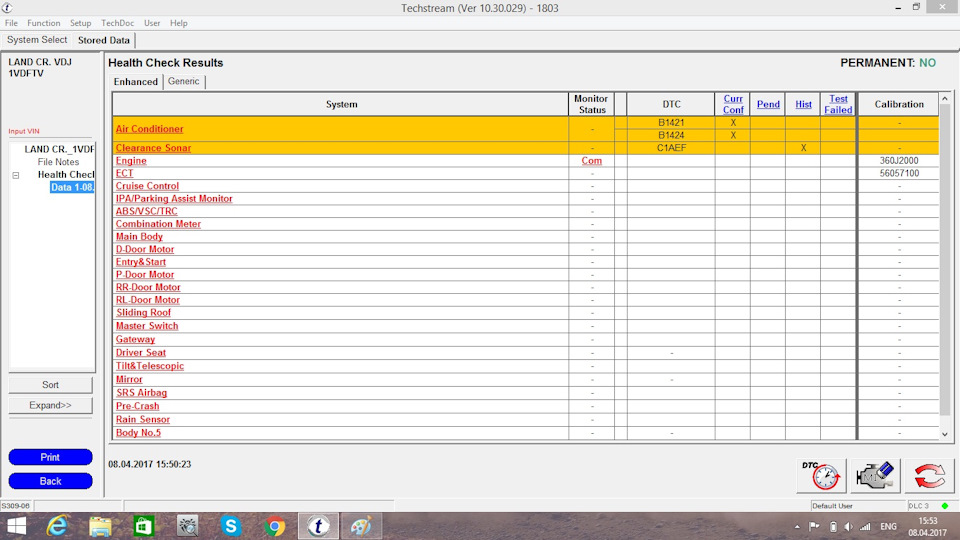Launch Internet Explorer from taskbar
The height and width of the screenshot is (540, 960).
click(x=57, y=526)
